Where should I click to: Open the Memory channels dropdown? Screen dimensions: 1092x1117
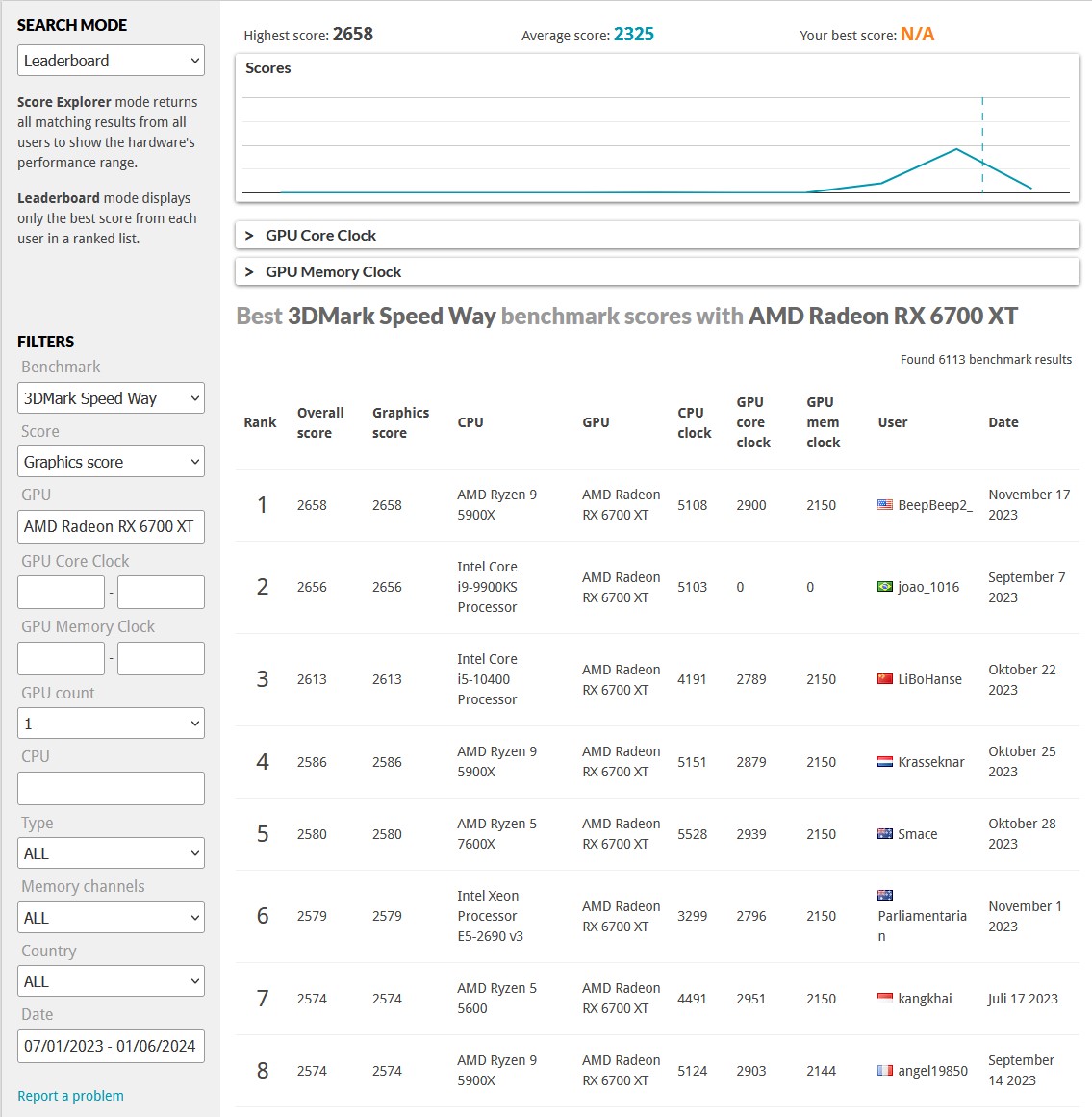[111, 918]
